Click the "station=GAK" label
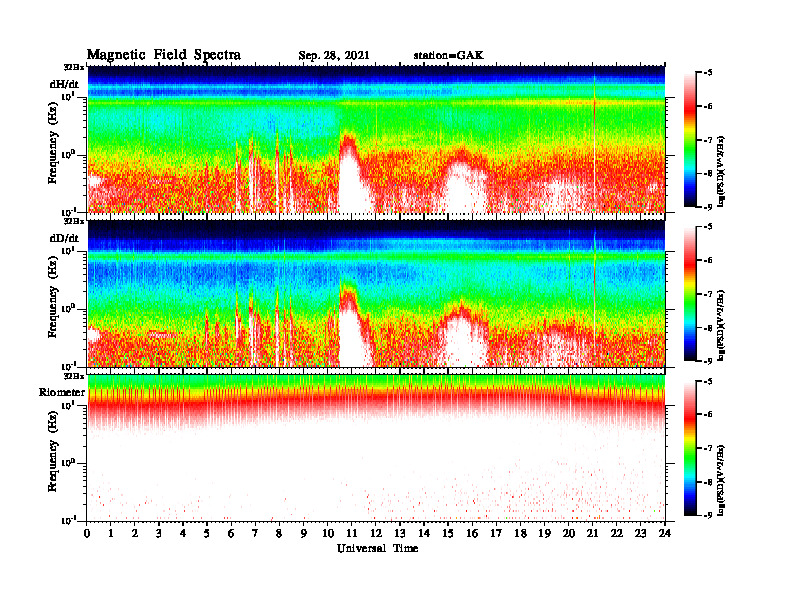 [449, 55]
